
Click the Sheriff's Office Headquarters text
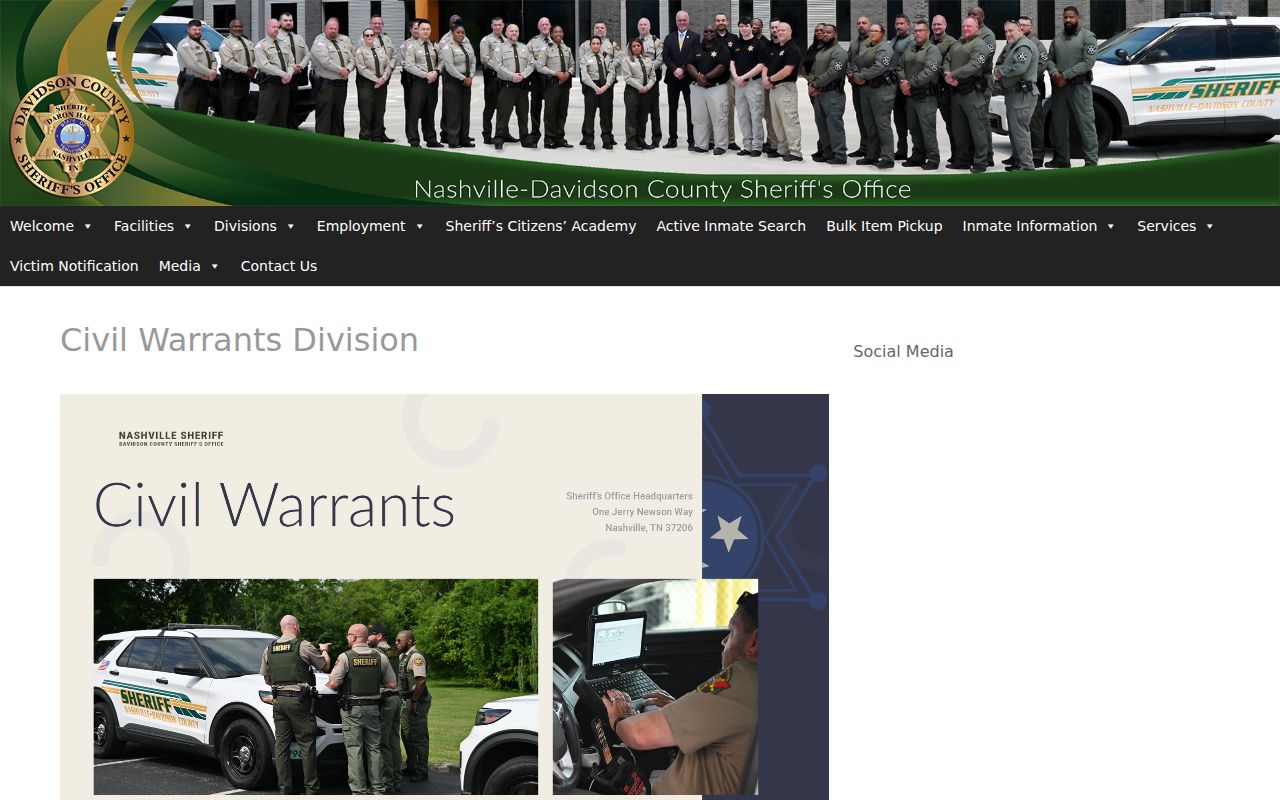coord(629,496)
